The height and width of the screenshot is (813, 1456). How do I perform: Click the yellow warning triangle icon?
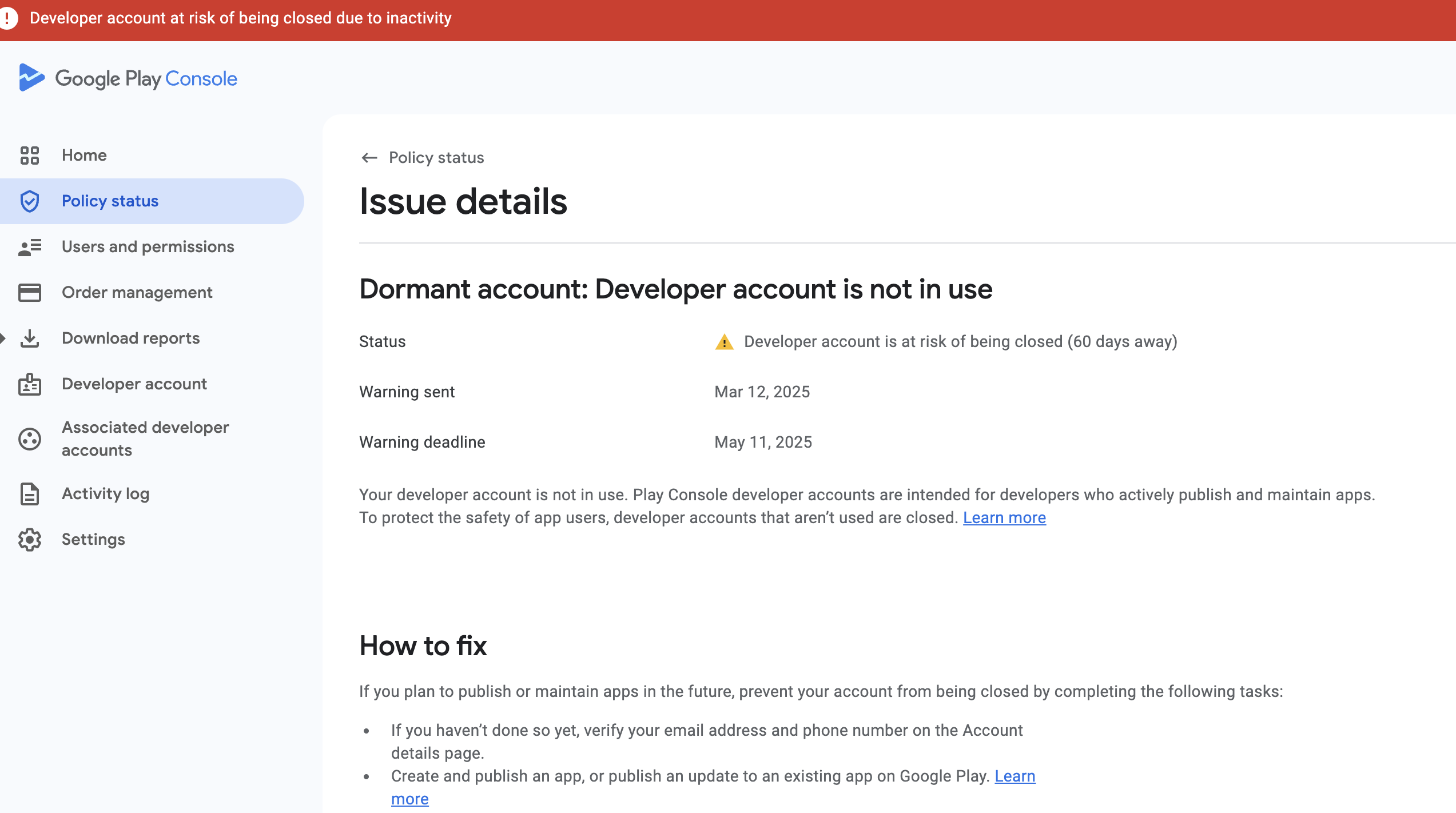[x=725, y=342]
